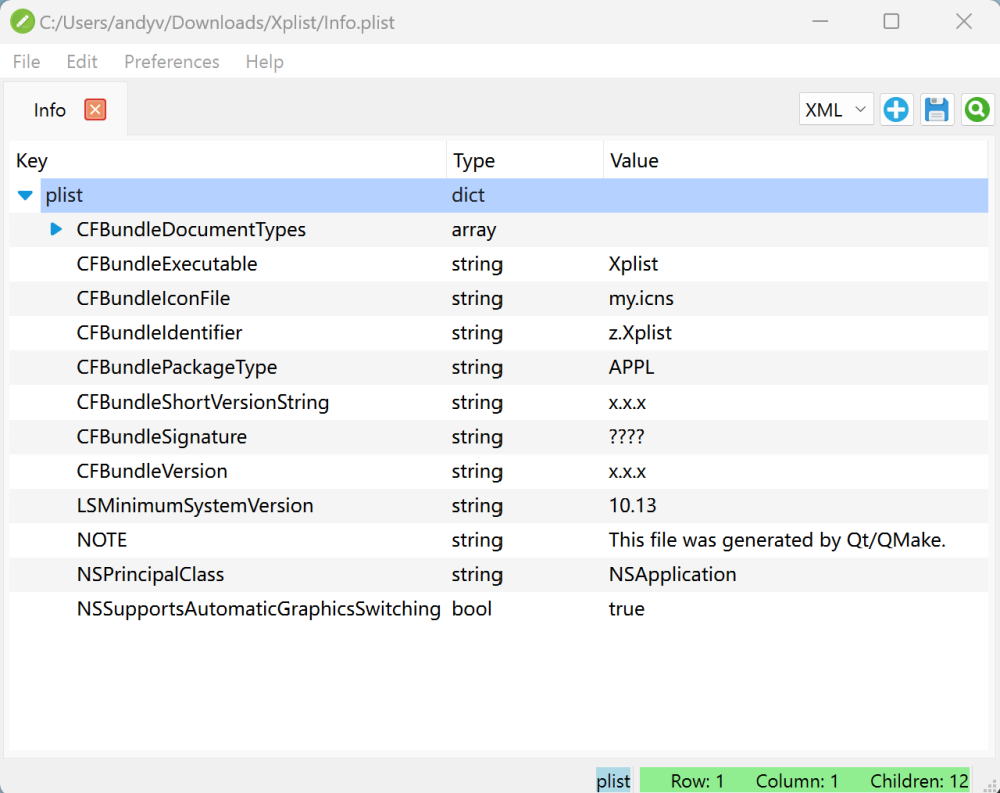Select the NSSupportsAutomaticGraphicsSwitching key

[x=258, y=609]
